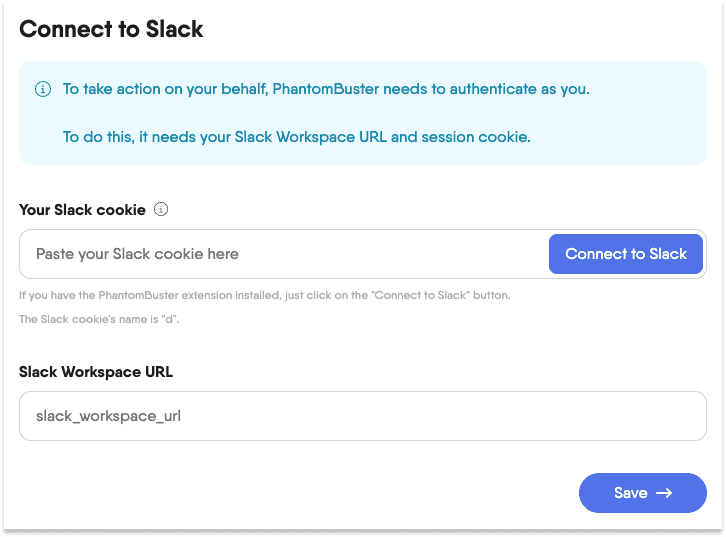Click the hint stating the cookie's name is d
This screenshot has width=726, height=537.
coord(100,320)
